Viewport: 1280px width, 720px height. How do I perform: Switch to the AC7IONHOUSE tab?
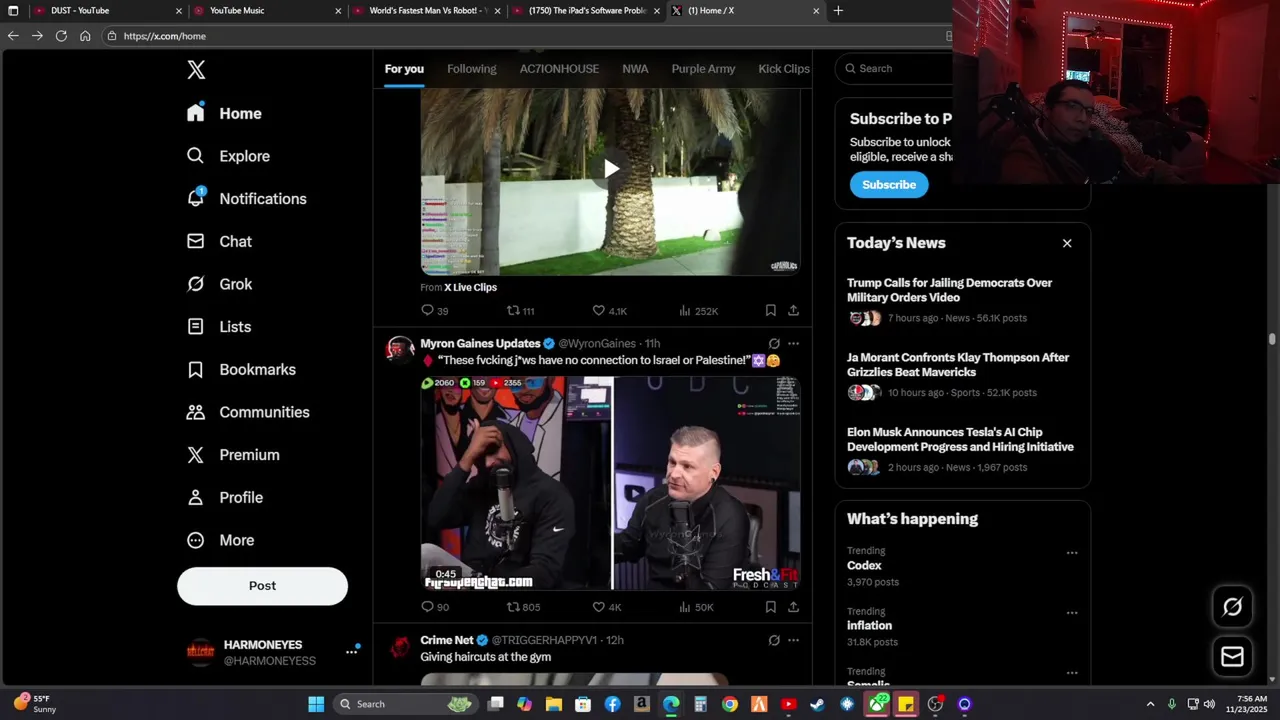click(x=559, y=69)
